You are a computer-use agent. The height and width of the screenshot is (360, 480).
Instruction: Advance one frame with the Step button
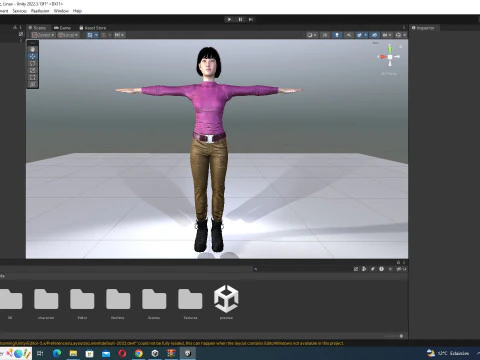[x=251, y=19]
